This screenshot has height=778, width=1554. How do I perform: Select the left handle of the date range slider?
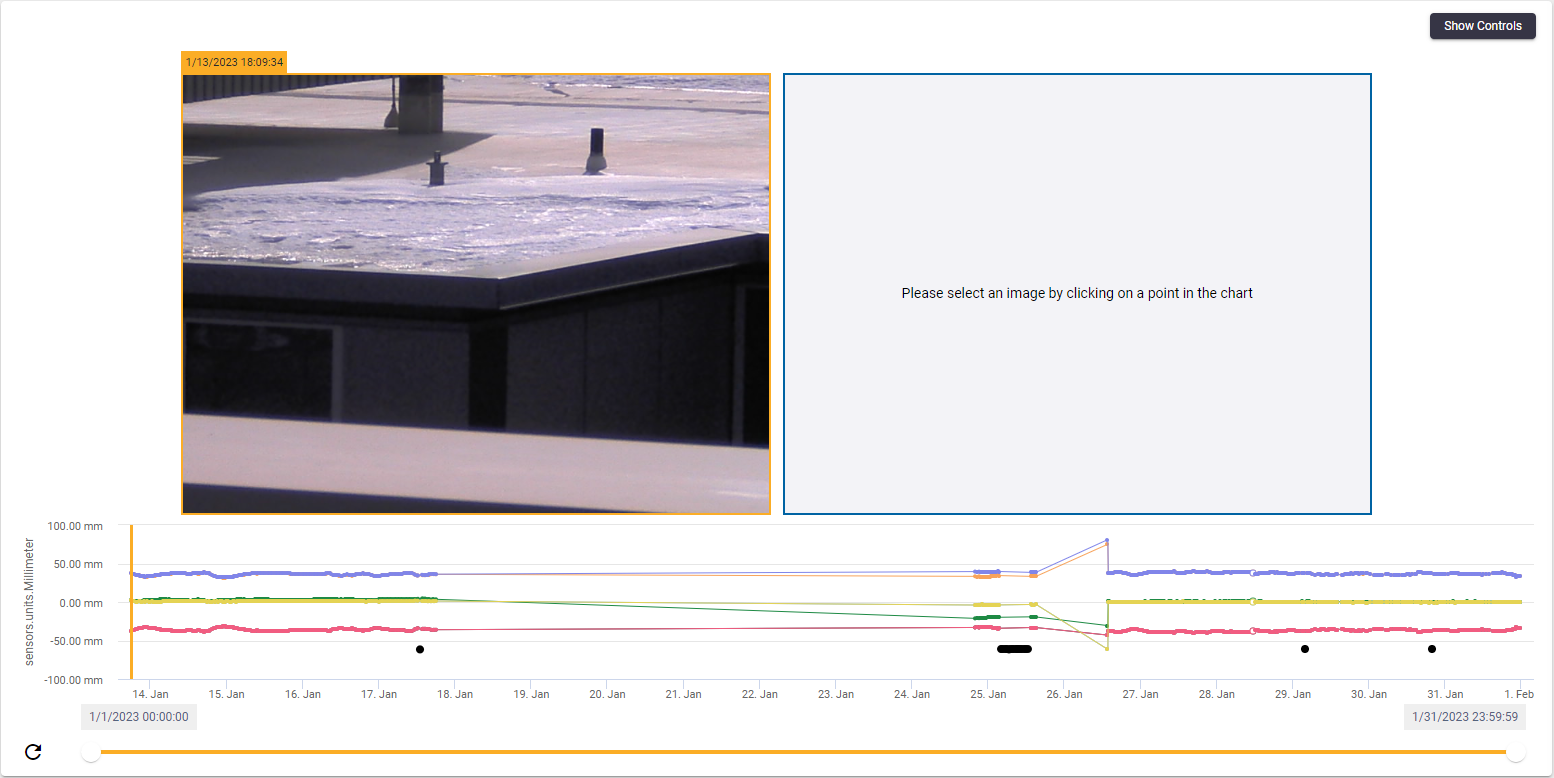[x=91, y=752]
